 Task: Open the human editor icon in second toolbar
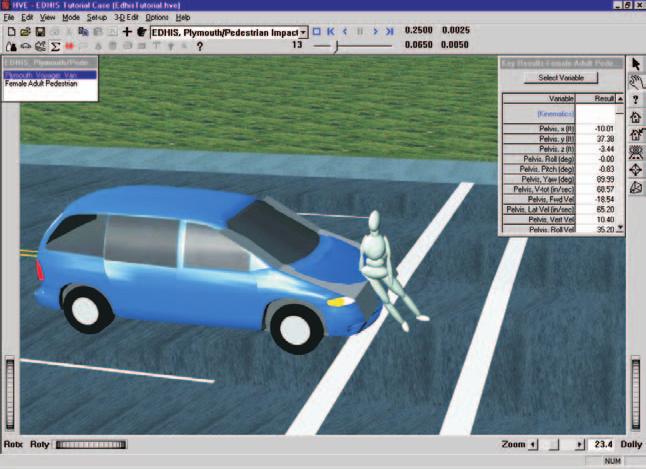tap(12, 46)
